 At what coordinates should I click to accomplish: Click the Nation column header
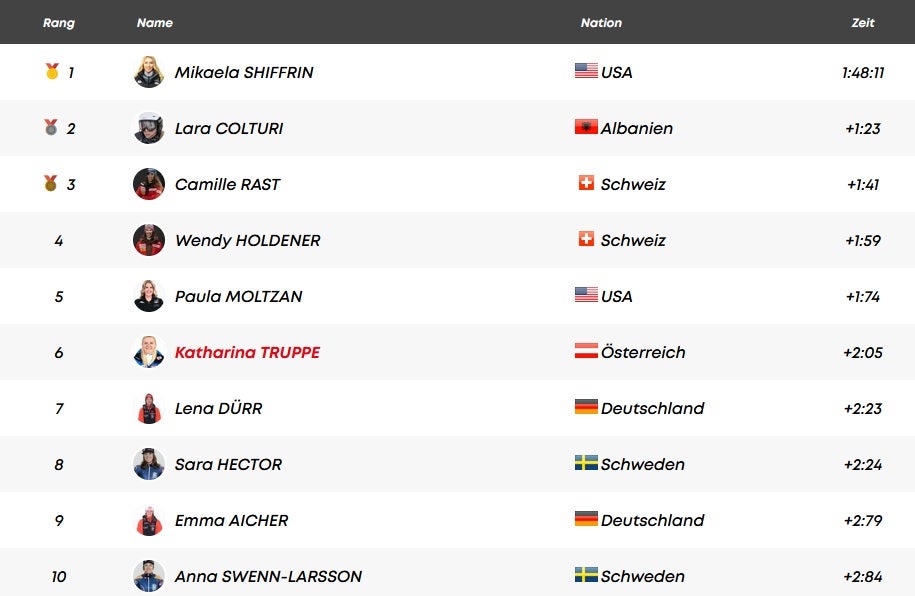point(601,23)
